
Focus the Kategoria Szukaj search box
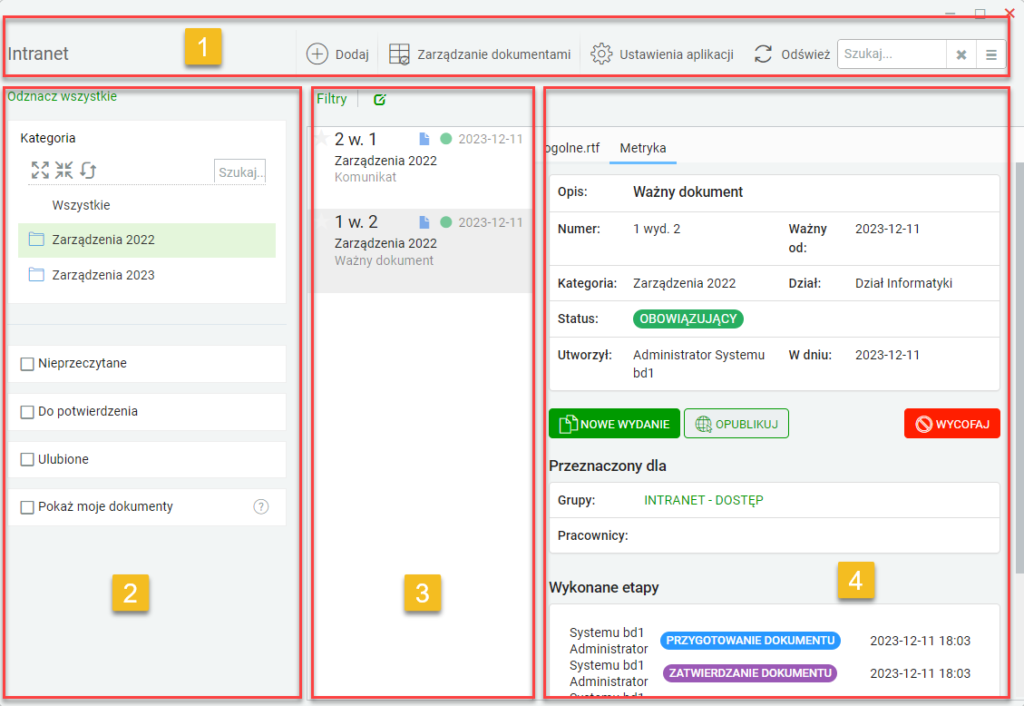[240, 172]
